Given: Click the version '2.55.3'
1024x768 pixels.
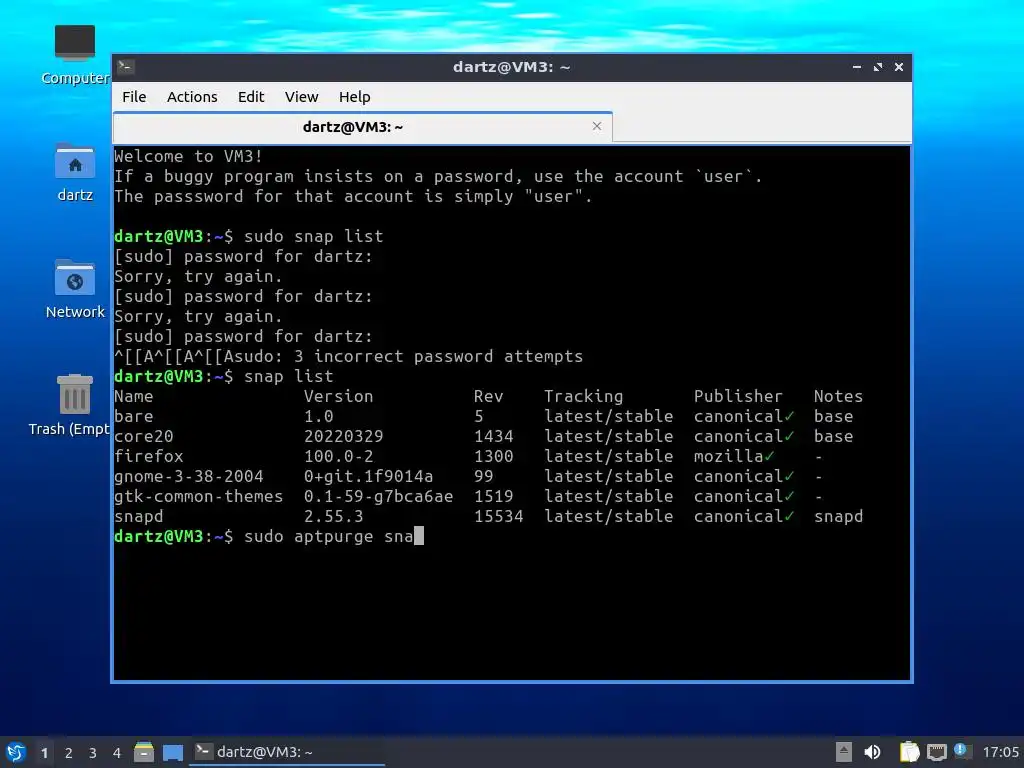Looking at the screenshot, I should pyautogui.click(x=334, y=517).
